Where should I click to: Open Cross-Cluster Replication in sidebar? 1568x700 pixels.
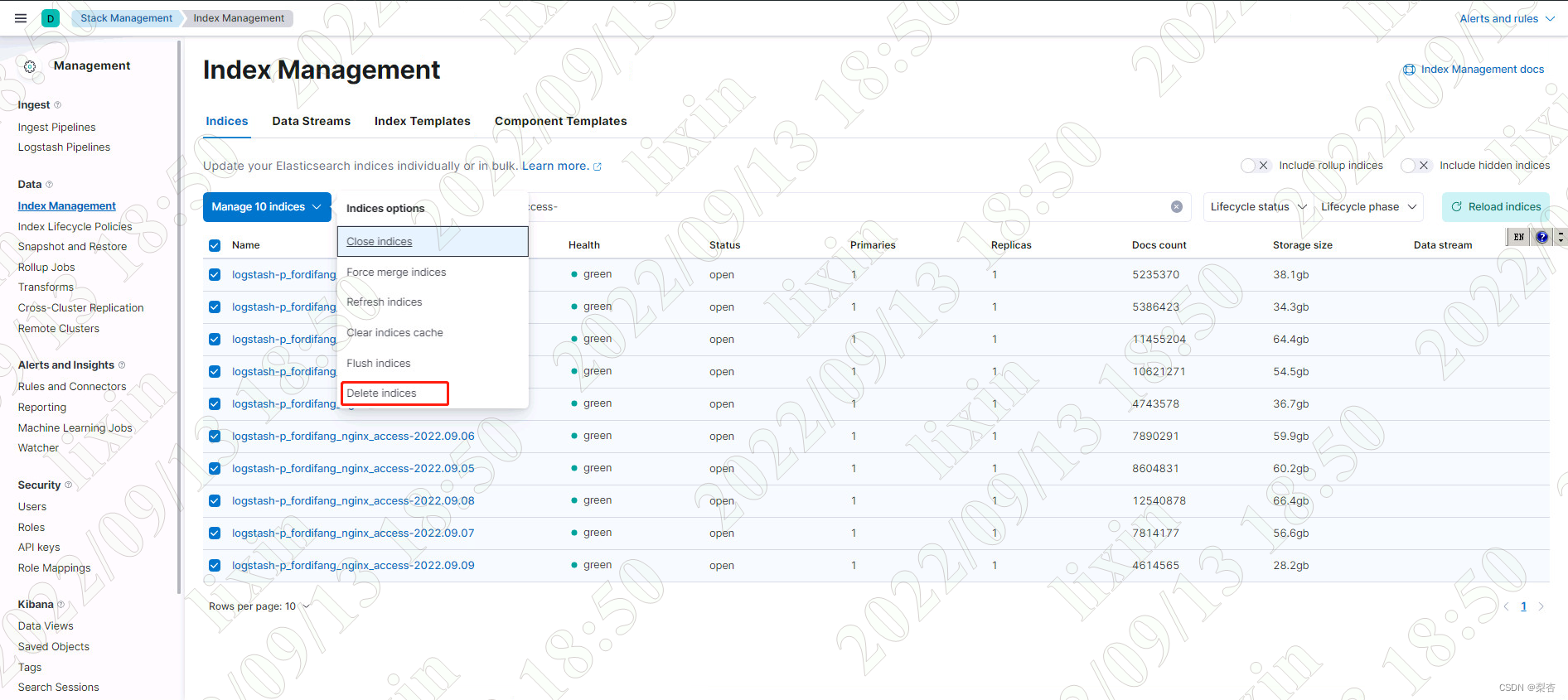(81, 308)
